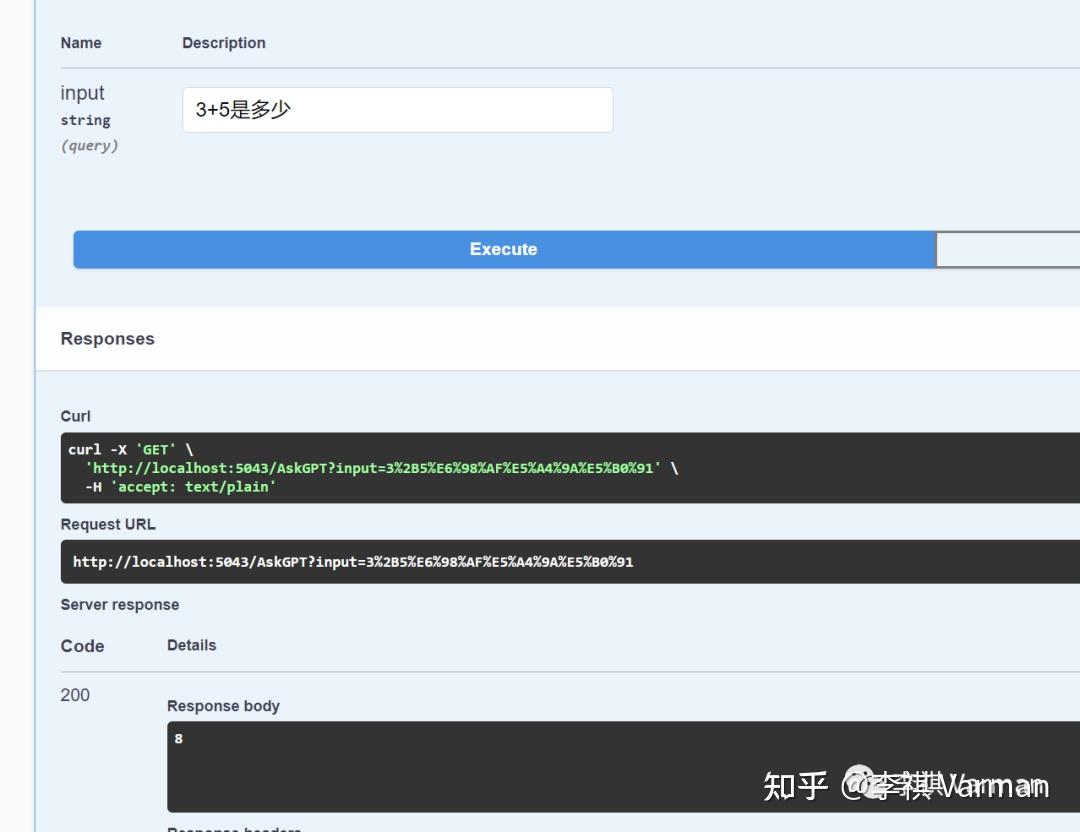Click the 'Server response' label
Viewport: 1080px width, 832px height.
coord(120,605)
